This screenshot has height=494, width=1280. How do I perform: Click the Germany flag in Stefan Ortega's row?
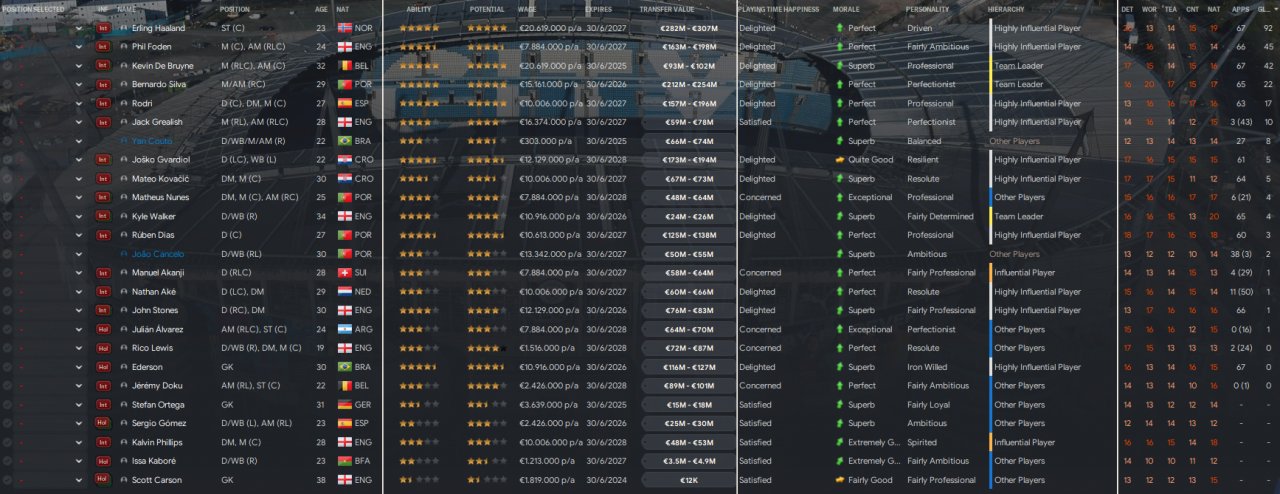point(346,405)
